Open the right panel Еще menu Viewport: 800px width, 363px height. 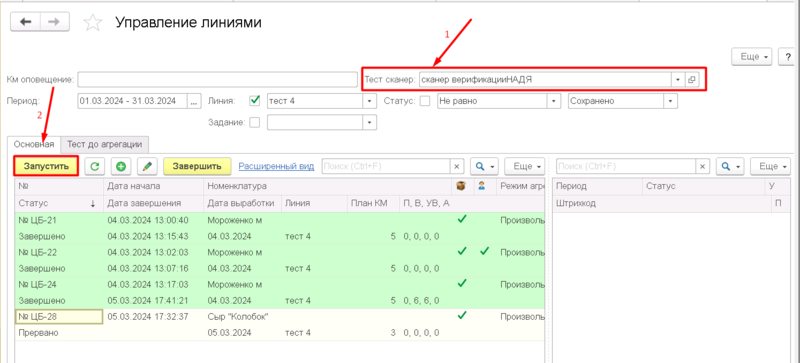point(770,166)
